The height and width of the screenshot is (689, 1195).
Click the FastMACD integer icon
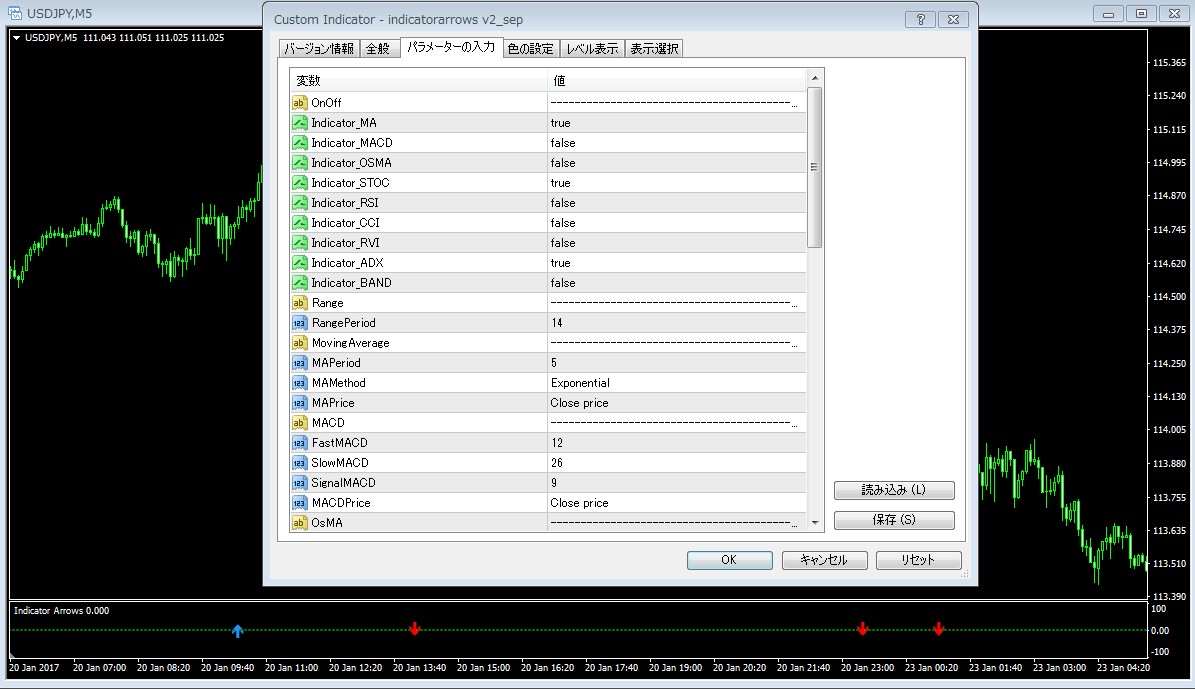click(300, 443)
